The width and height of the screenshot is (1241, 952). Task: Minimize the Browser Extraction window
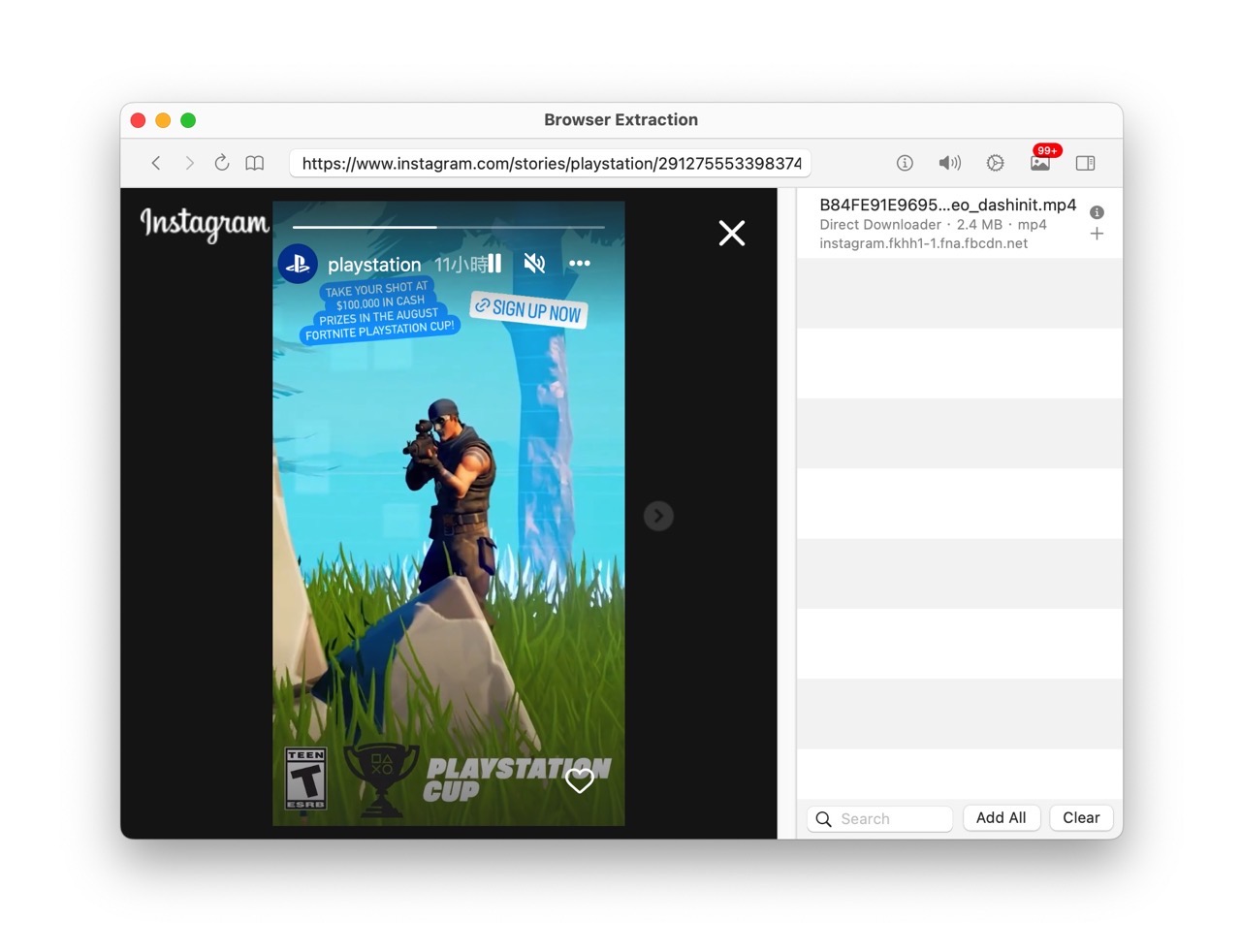(163, 120)
